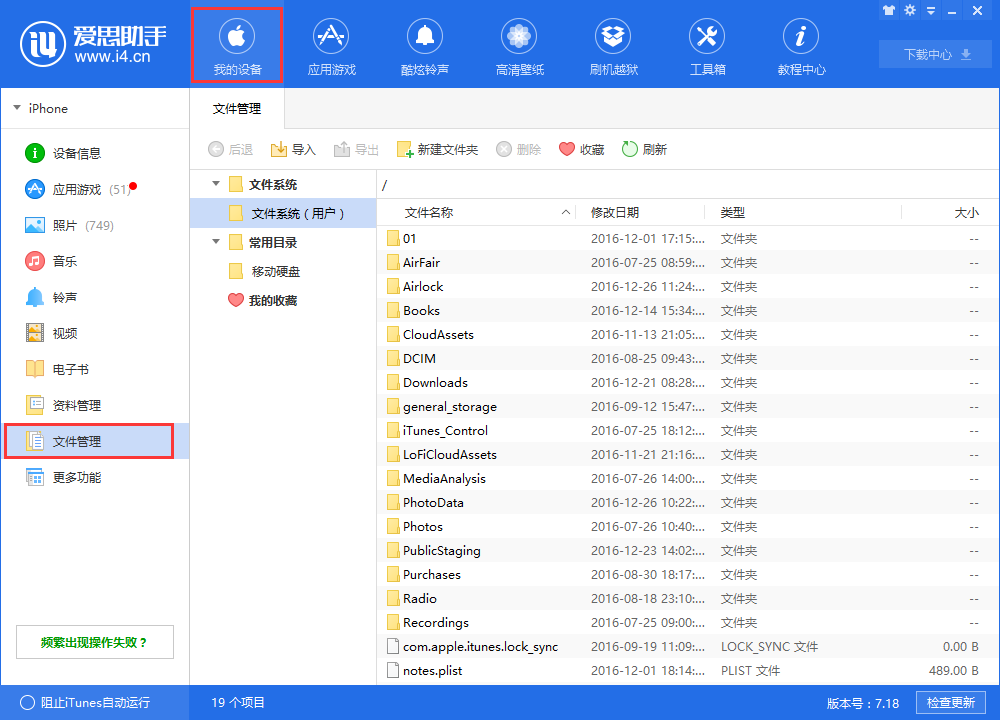Open the 刷机越狱 (flash/jailbreak) section
1000x720 pixels.
(613, 45)
